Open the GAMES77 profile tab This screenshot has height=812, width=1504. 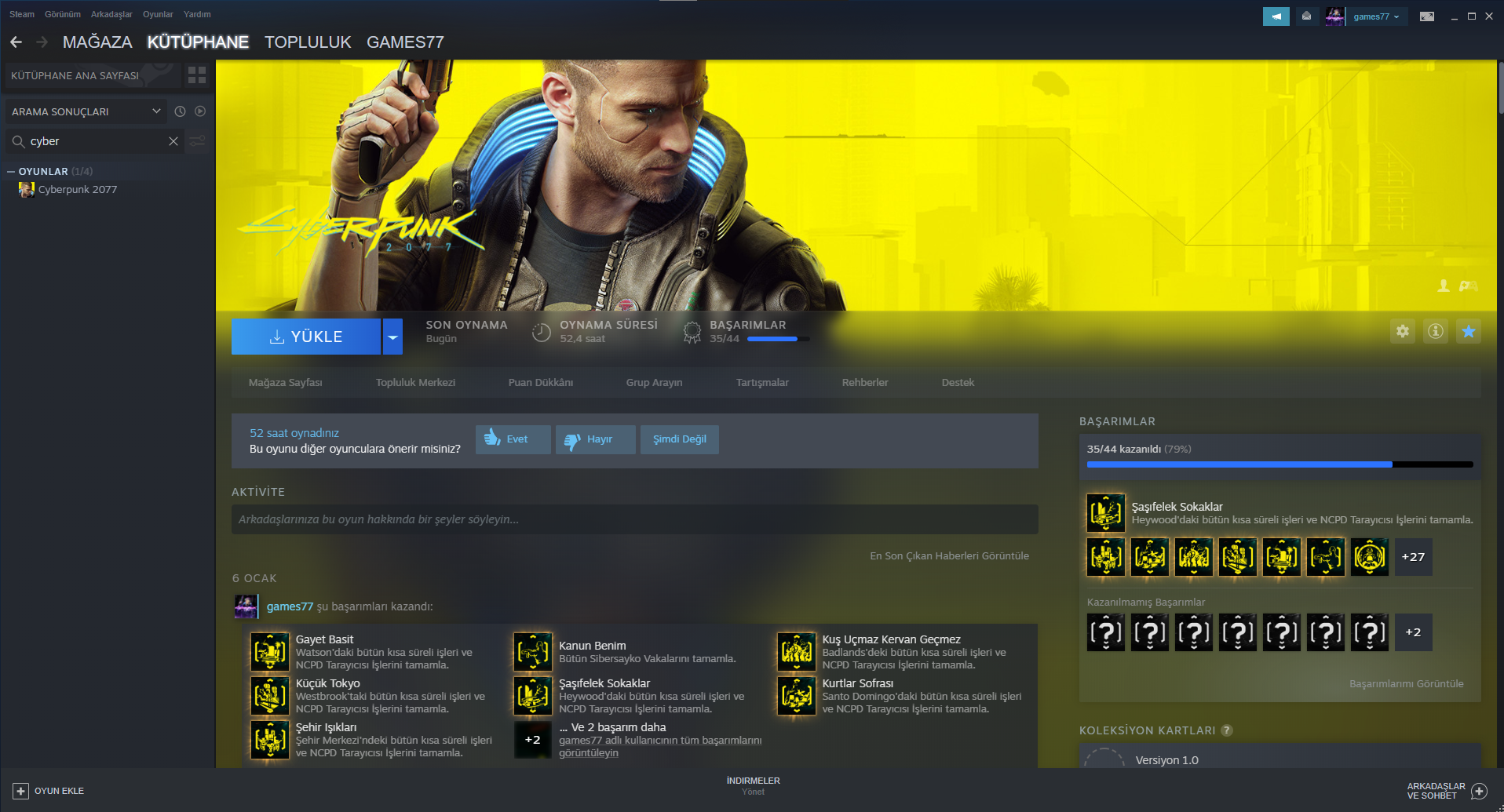tap(405, 42)
